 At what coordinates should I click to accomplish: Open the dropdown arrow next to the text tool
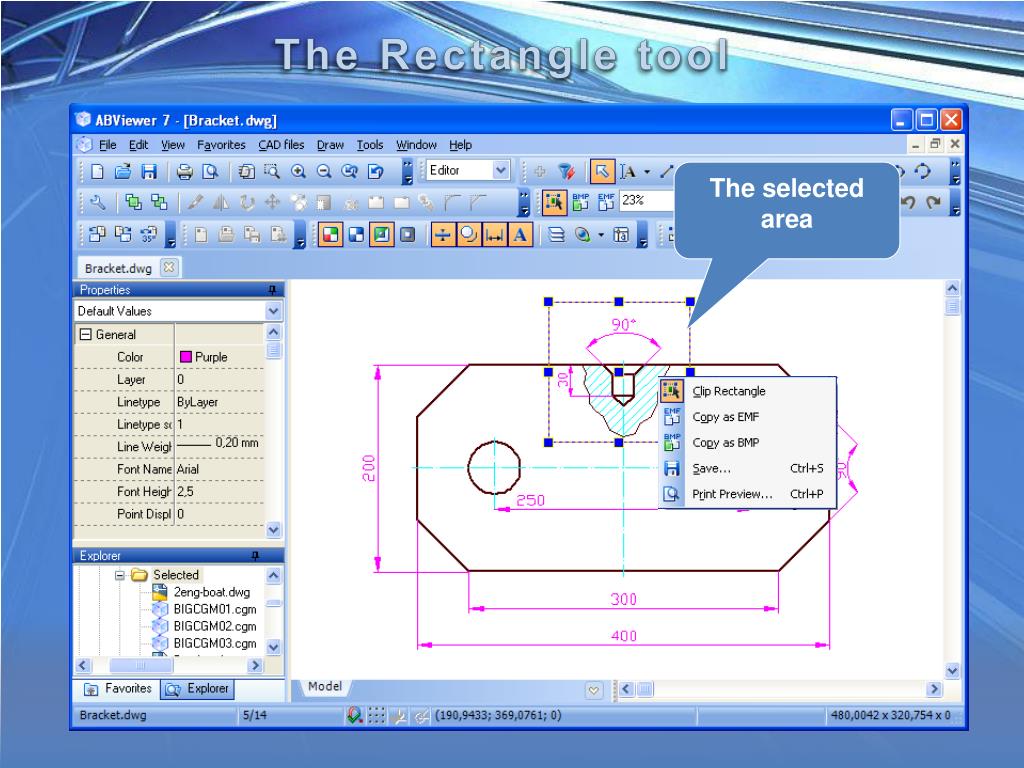647,172
